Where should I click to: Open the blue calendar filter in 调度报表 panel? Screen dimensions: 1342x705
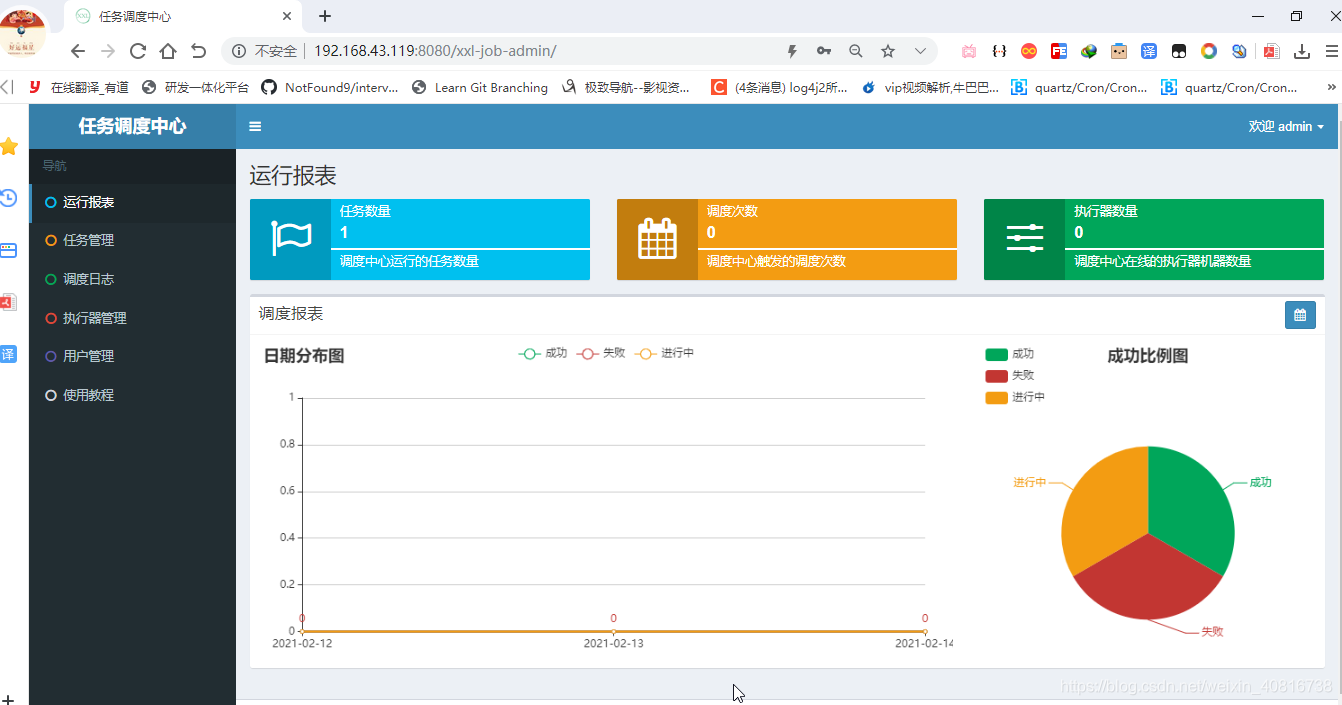1300,314
